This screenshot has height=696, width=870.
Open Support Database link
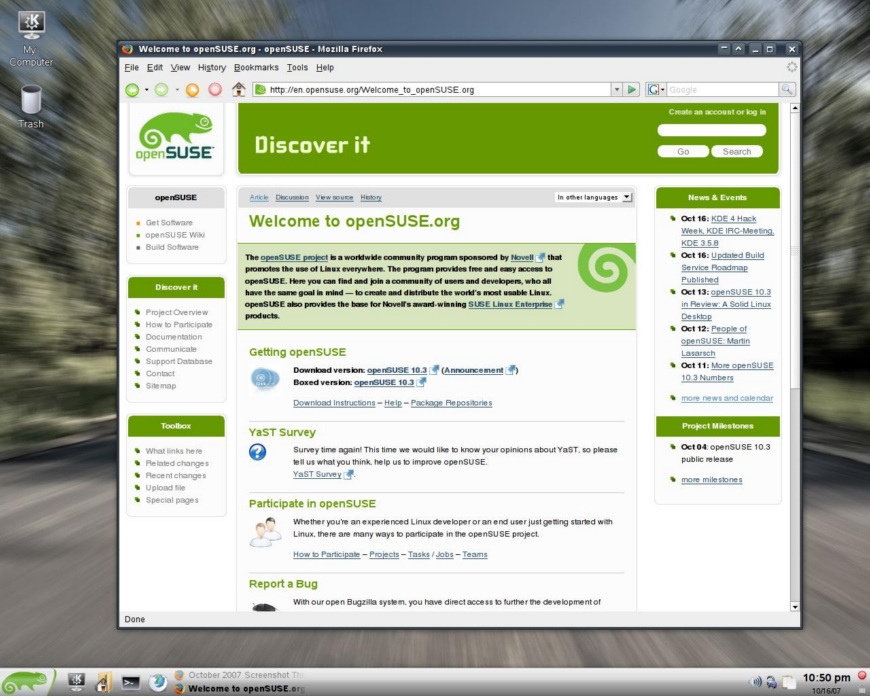(x=179, y=361)
